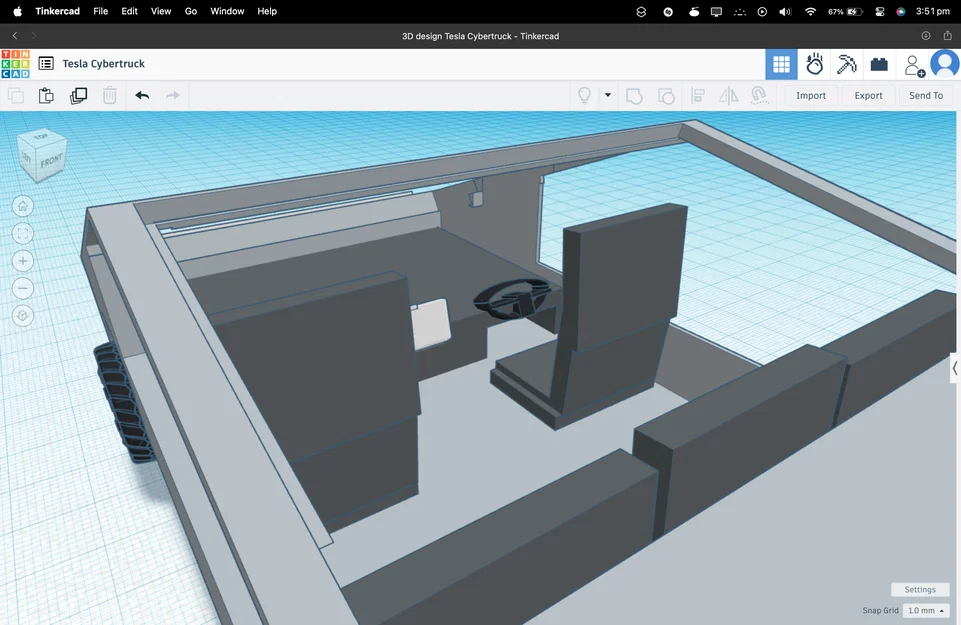Click the view cube FRONT face
The image size is (961, 625).
click(51, 162)
